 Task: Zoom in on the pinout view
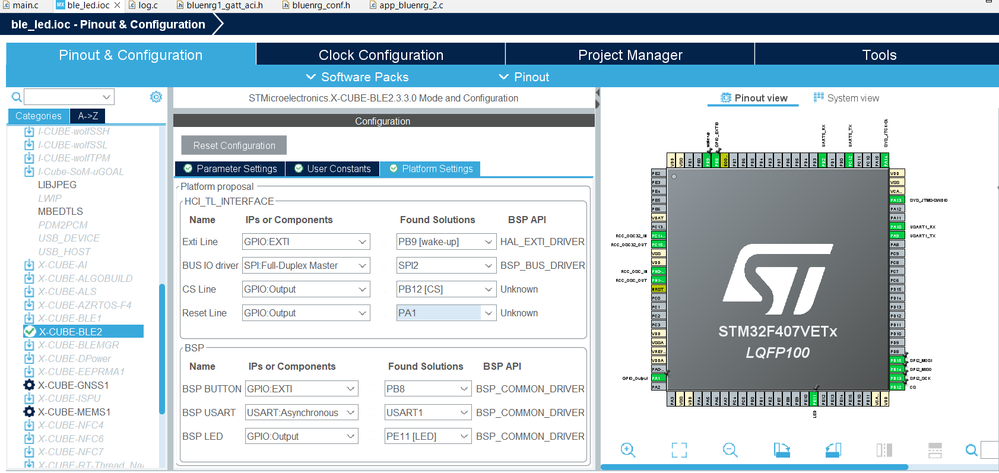point(628,449)
